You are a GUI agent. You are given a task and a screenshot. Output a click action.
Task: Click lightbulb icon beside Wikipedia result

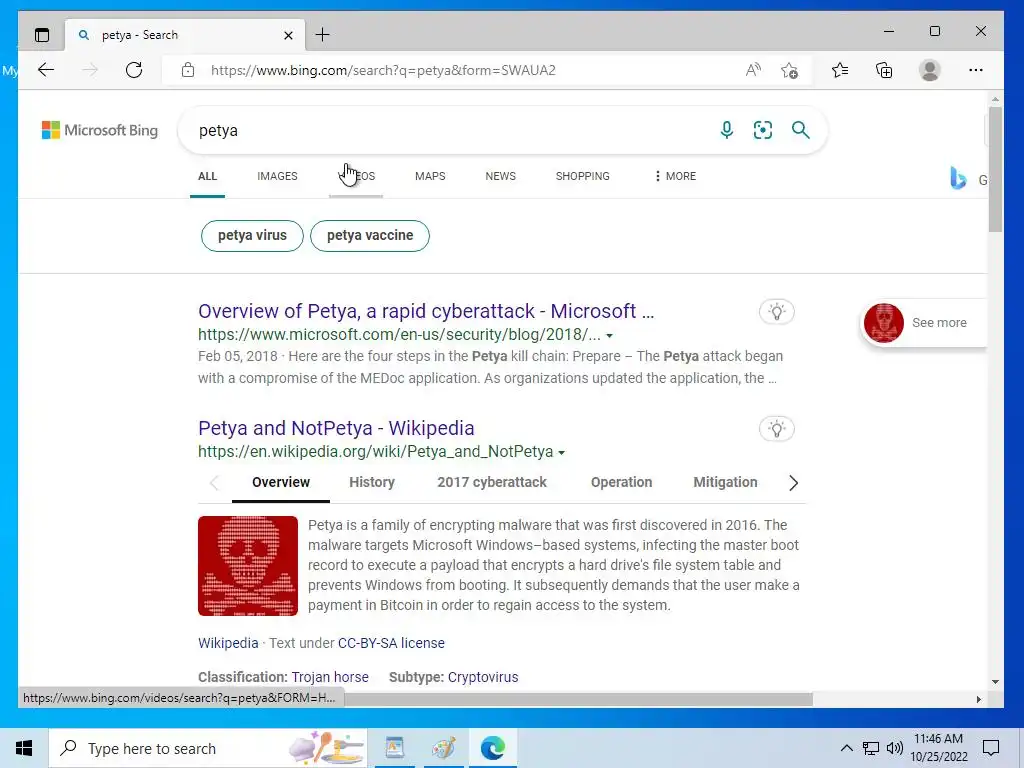point(776,429)
